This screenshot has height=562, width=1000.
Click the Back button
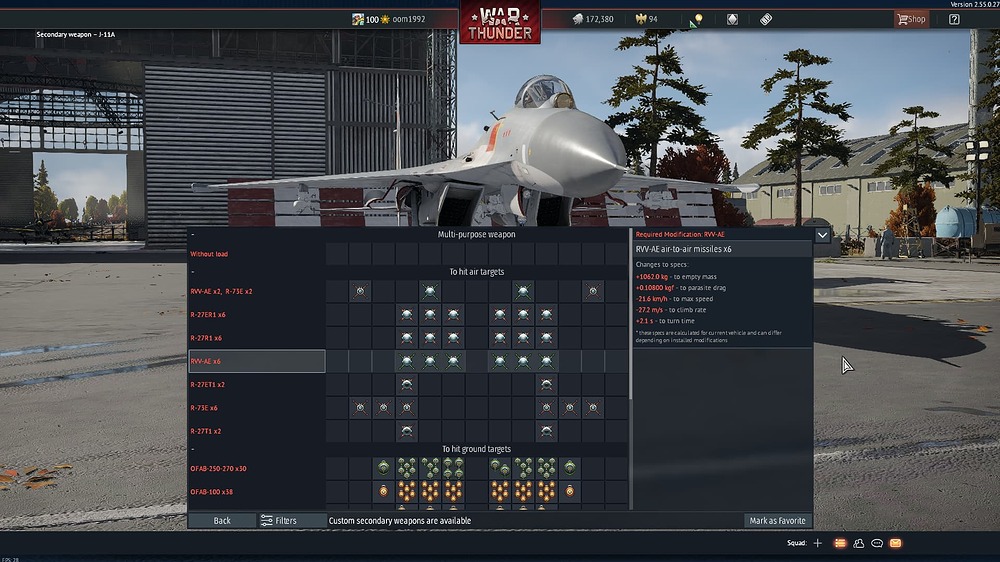click(222, 521)
